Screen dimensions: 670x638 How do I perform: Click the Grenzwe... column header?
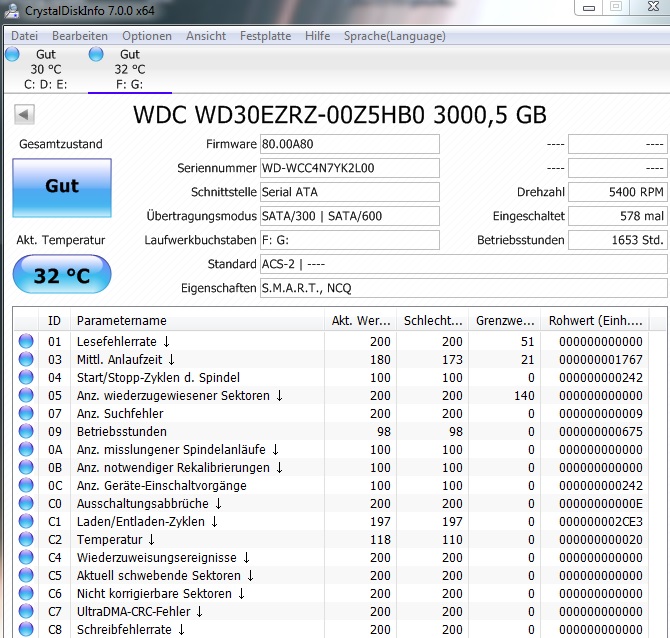(x=505, y=320)
